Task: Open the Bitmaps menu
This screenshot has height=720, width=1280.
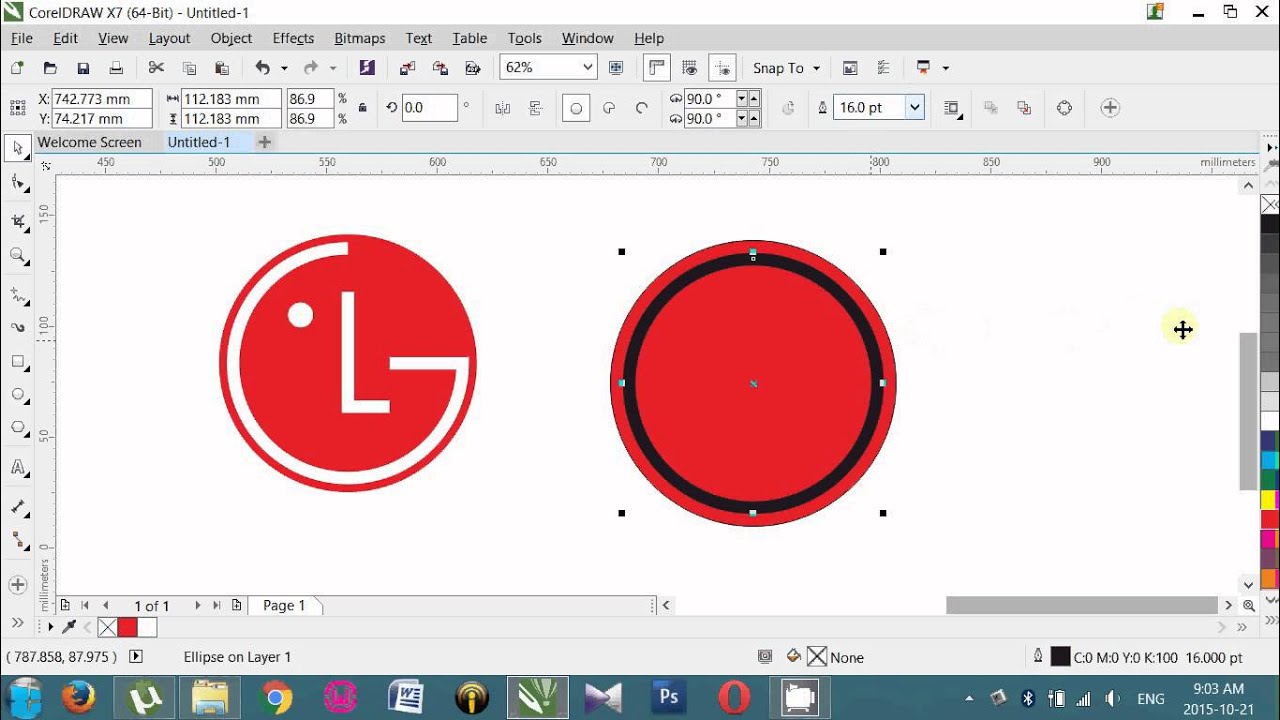Action: 360,38
